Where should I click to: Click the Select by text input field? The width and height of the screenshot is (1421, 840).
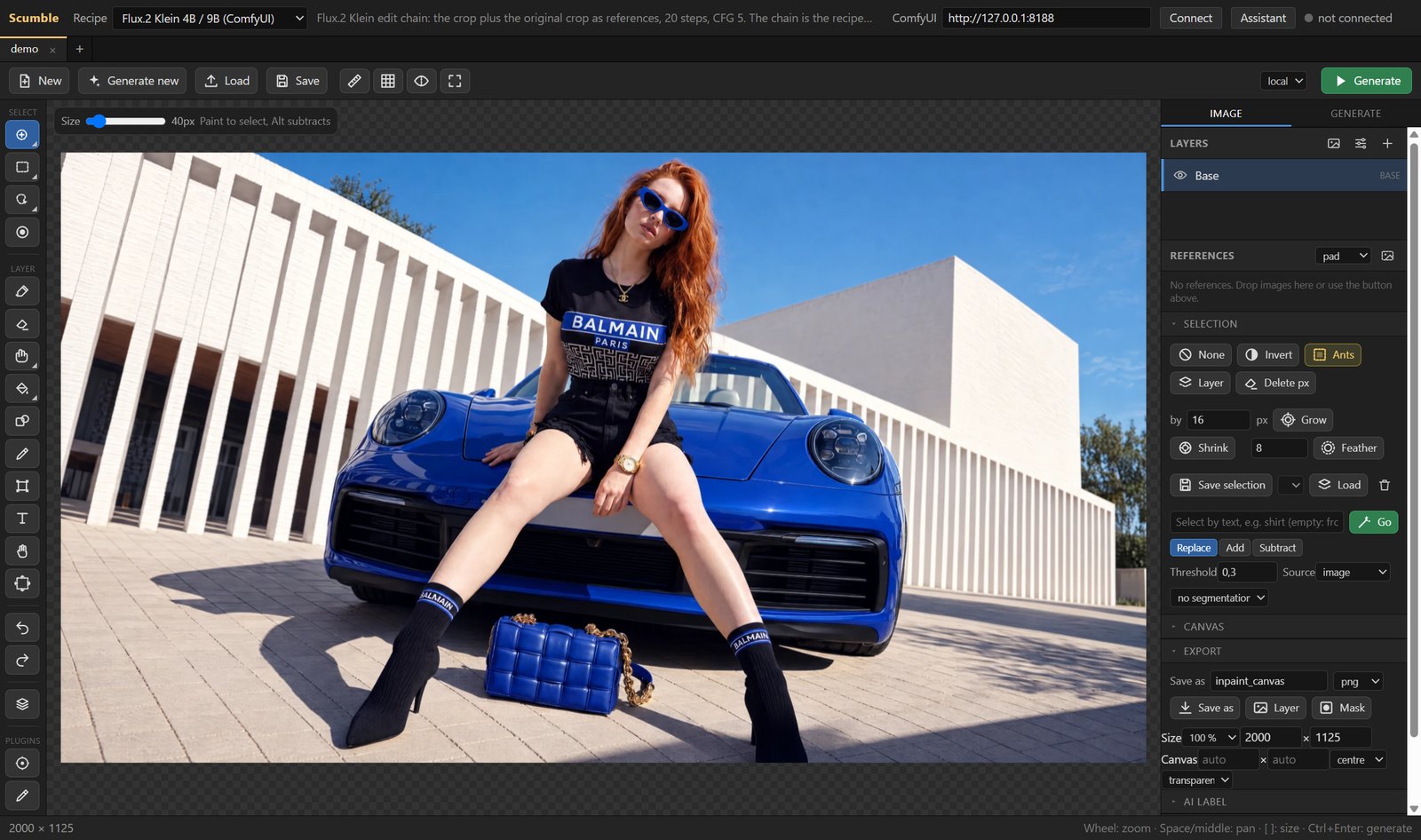(x=1257, y=522)
